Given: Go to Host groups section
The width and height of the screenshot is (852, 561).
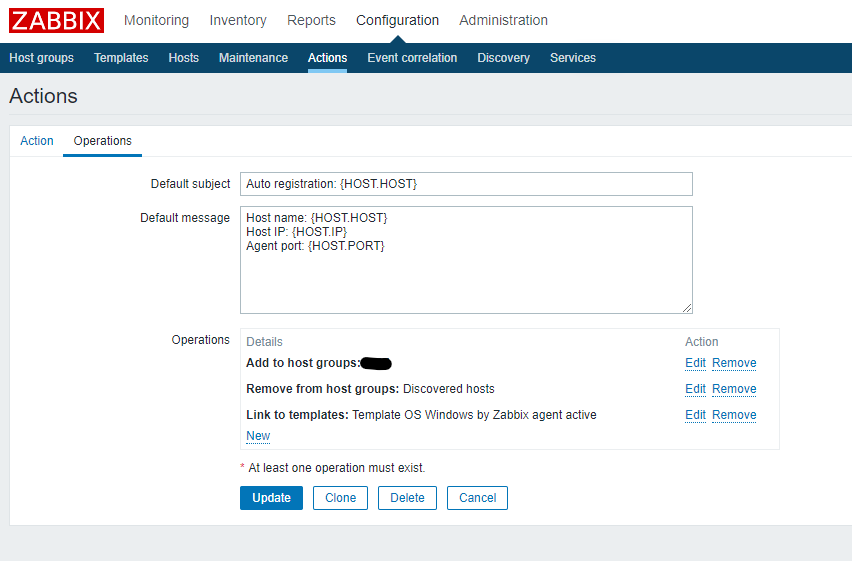Looking at the screenshot, I should 41,58.
